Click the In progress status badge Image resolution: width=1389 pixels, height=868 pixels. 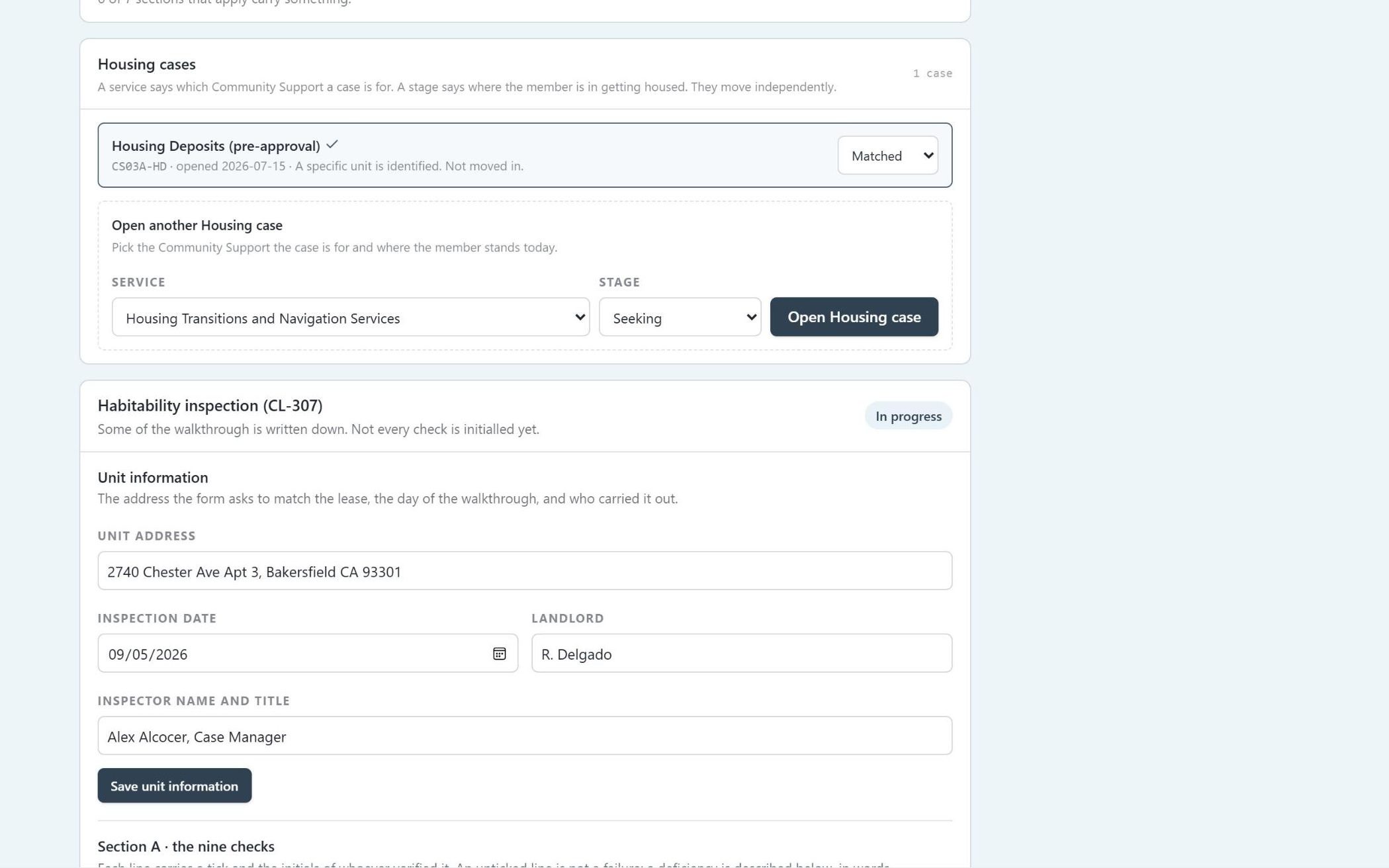908,416
